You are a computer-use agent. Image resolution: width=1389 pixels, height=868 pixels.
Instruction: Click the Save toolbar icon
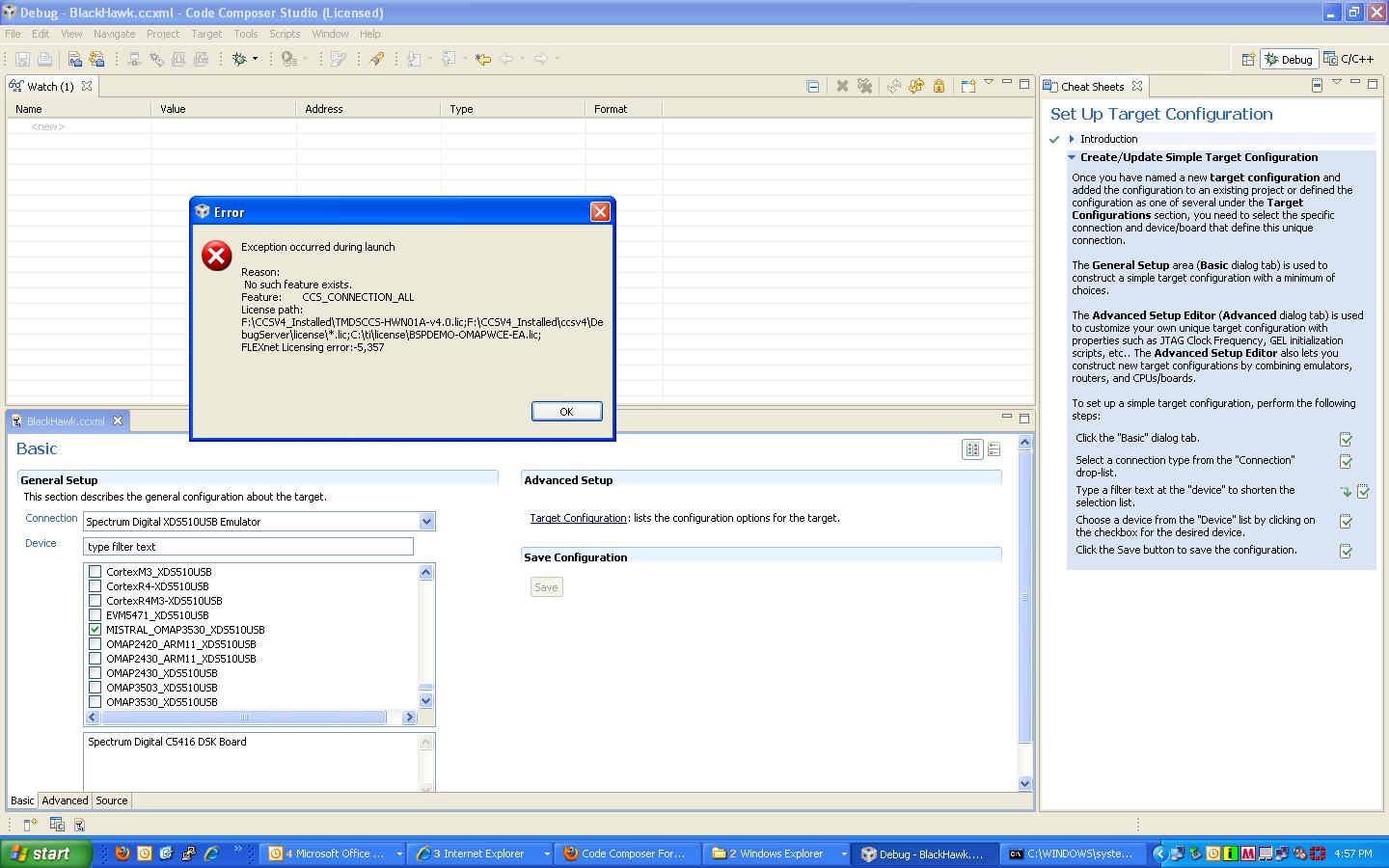pos(23,59)
